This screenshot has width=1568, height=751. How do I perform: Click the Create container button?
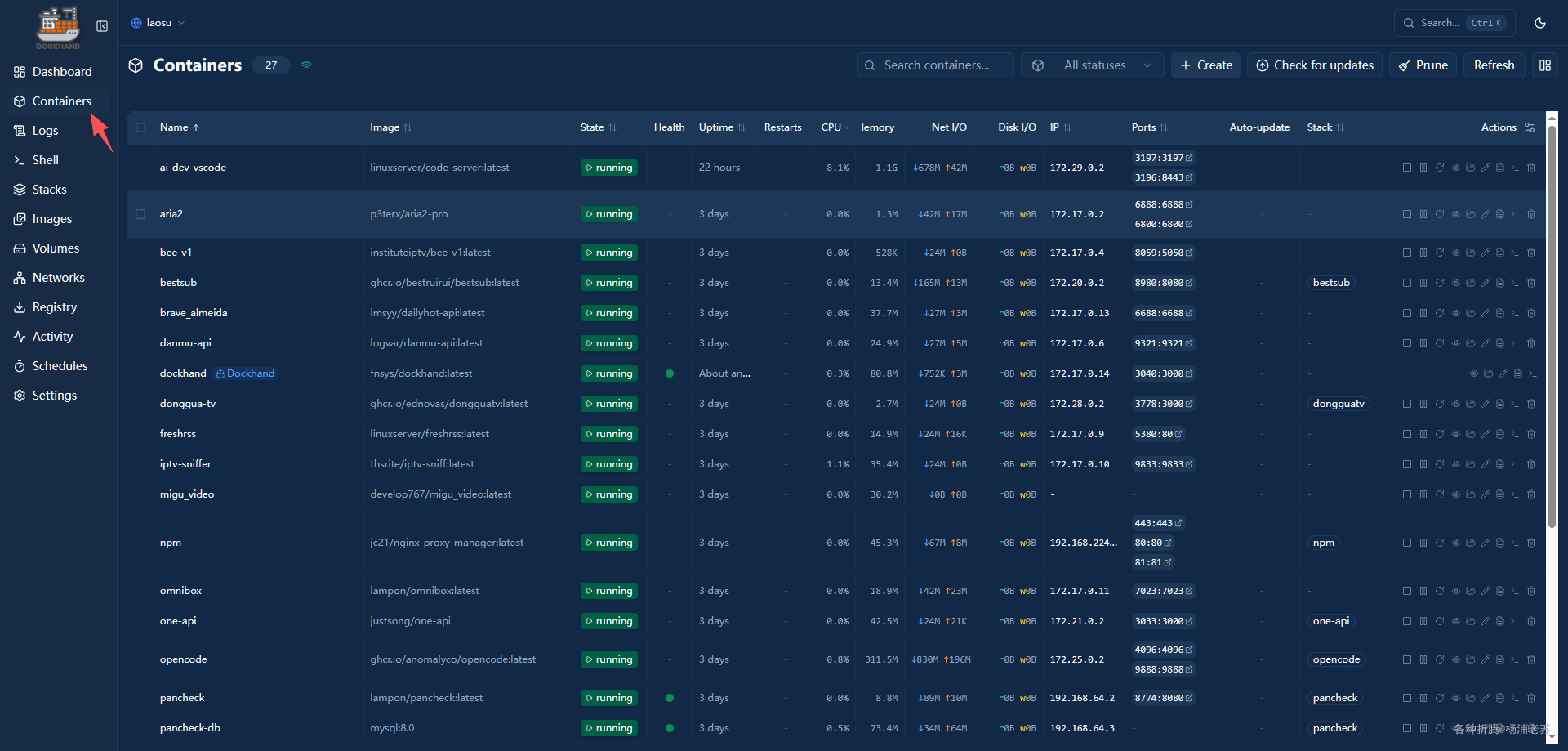pyautogui.click(x=1206, y=65)
